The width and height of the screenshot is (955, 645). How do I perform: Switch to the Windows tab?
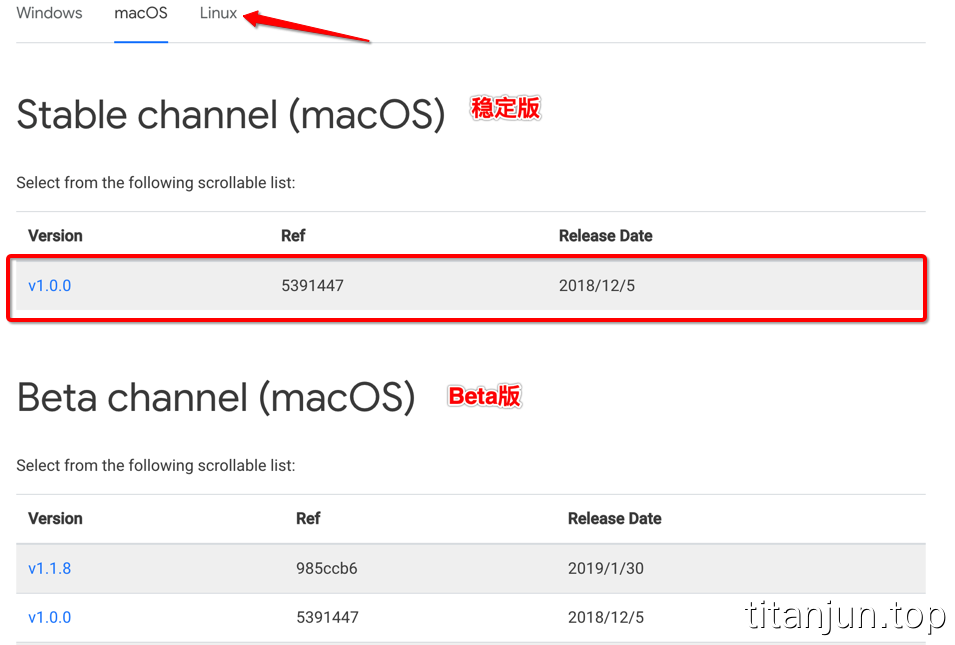click(x=49, y=13)
